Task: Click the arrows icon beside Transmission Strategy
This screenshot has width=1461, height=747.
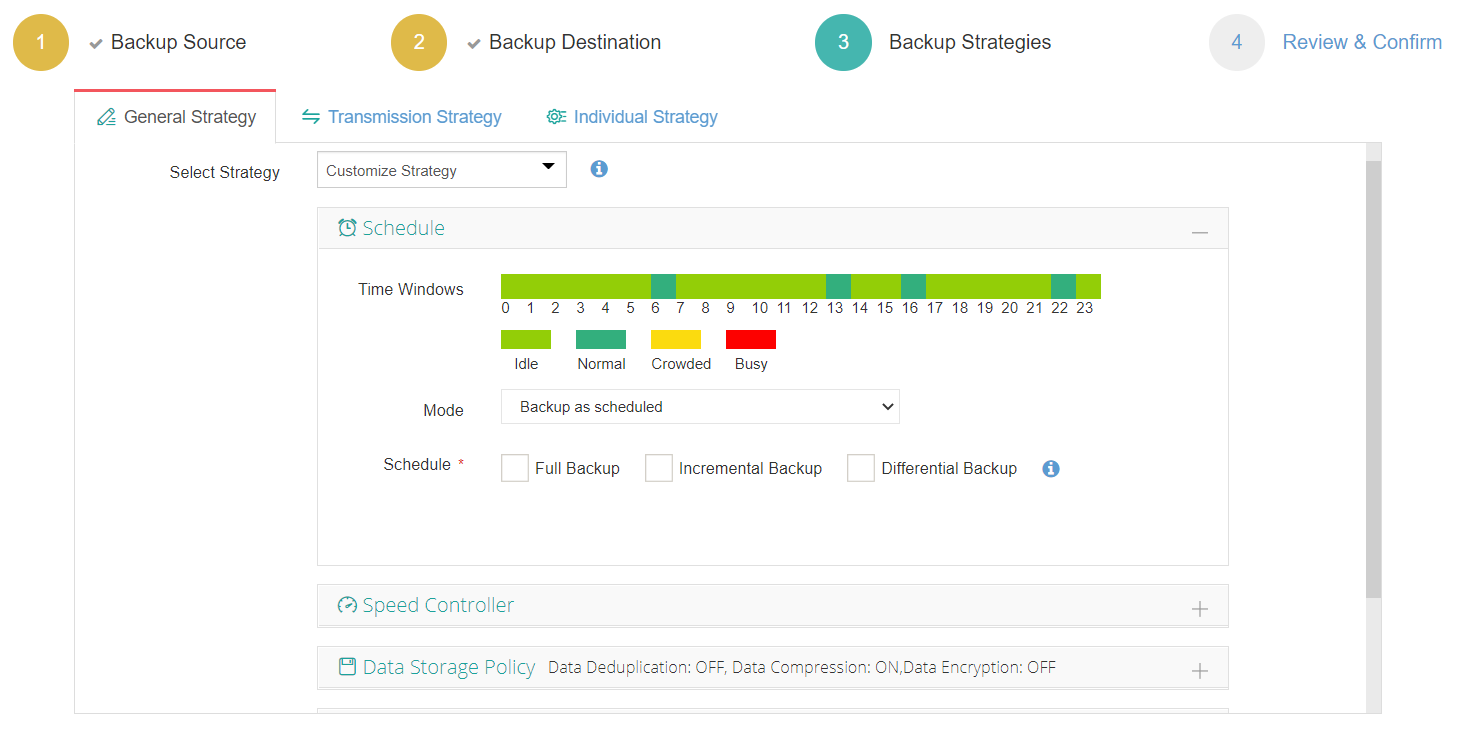Action: (309, 116)
